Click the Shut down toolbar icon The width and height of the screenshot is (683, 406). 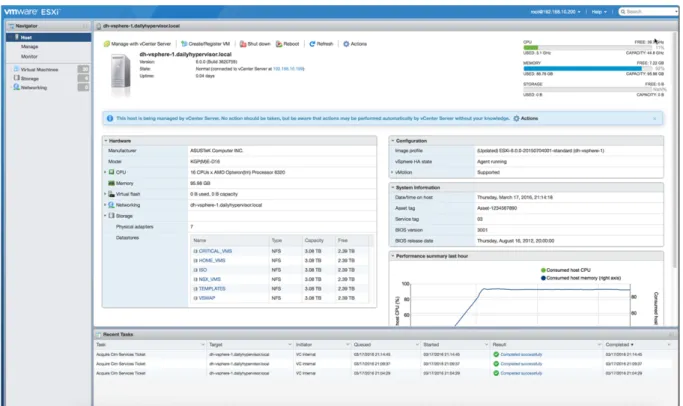243,44
